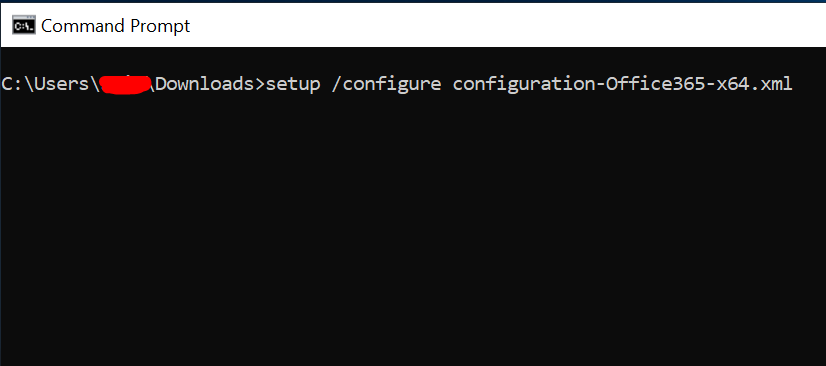The width and height of the screenshot is (826, 366).
Task: Click the word Users in the path
Action: [x=61, y=84]
